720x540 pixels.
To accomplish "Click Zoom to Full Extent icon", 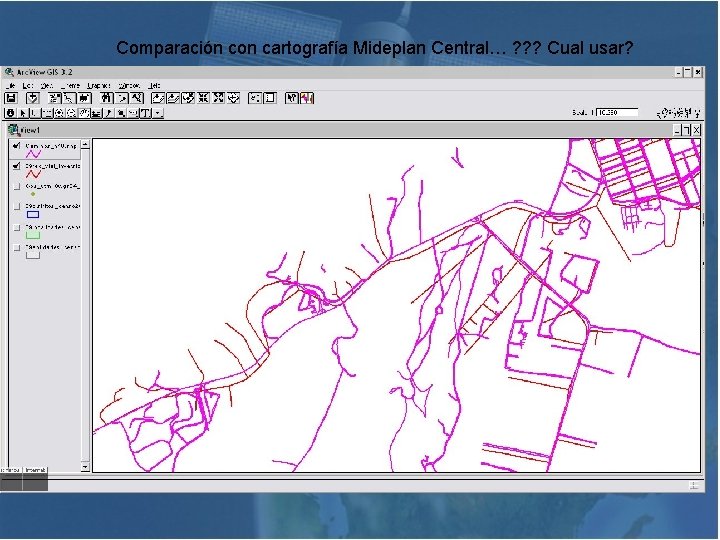I will (x=158, y=98).
